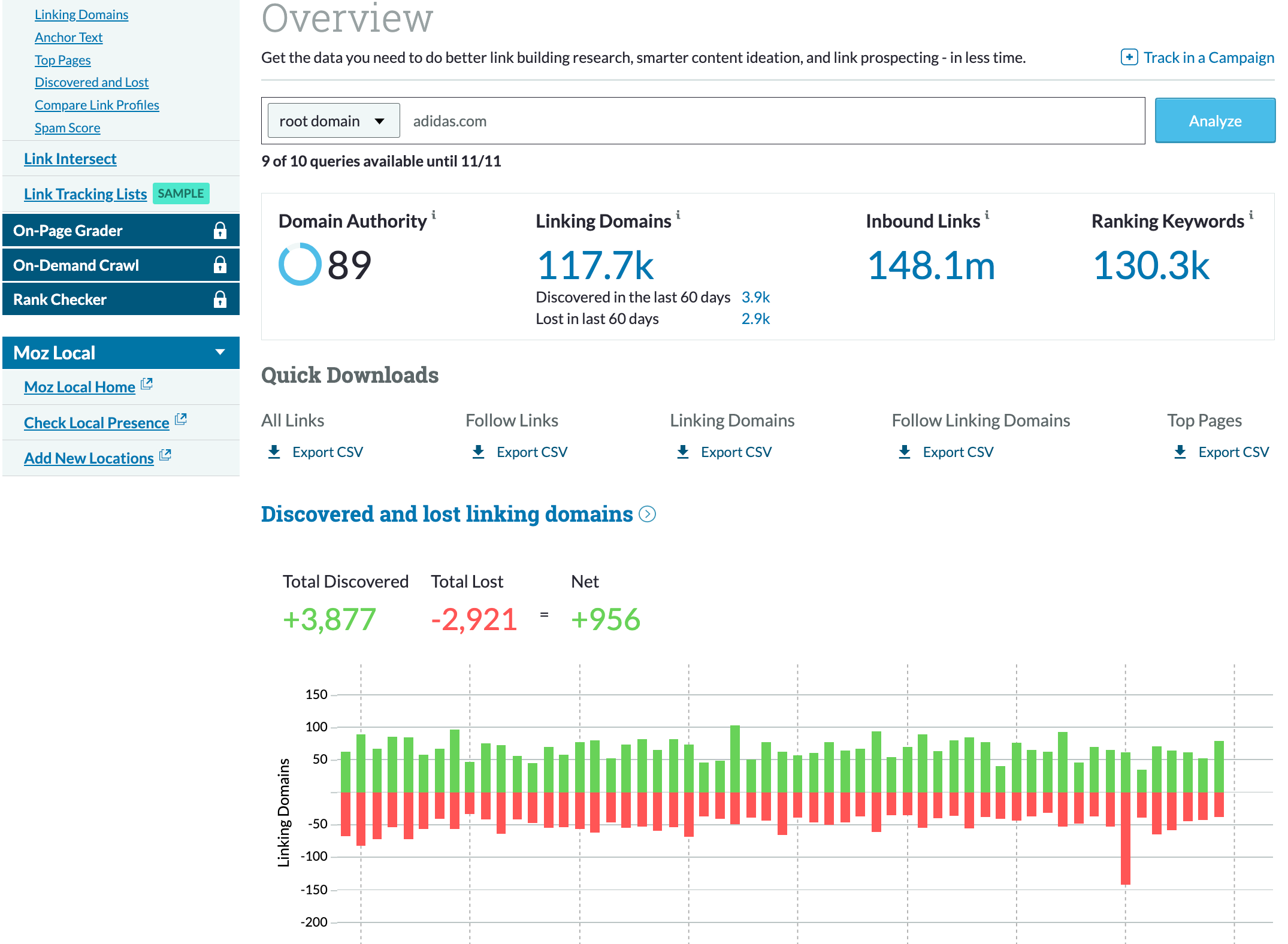1288x944 pixels.
Task: Export CSV for Follow Linking Domains
Action: 958,452
